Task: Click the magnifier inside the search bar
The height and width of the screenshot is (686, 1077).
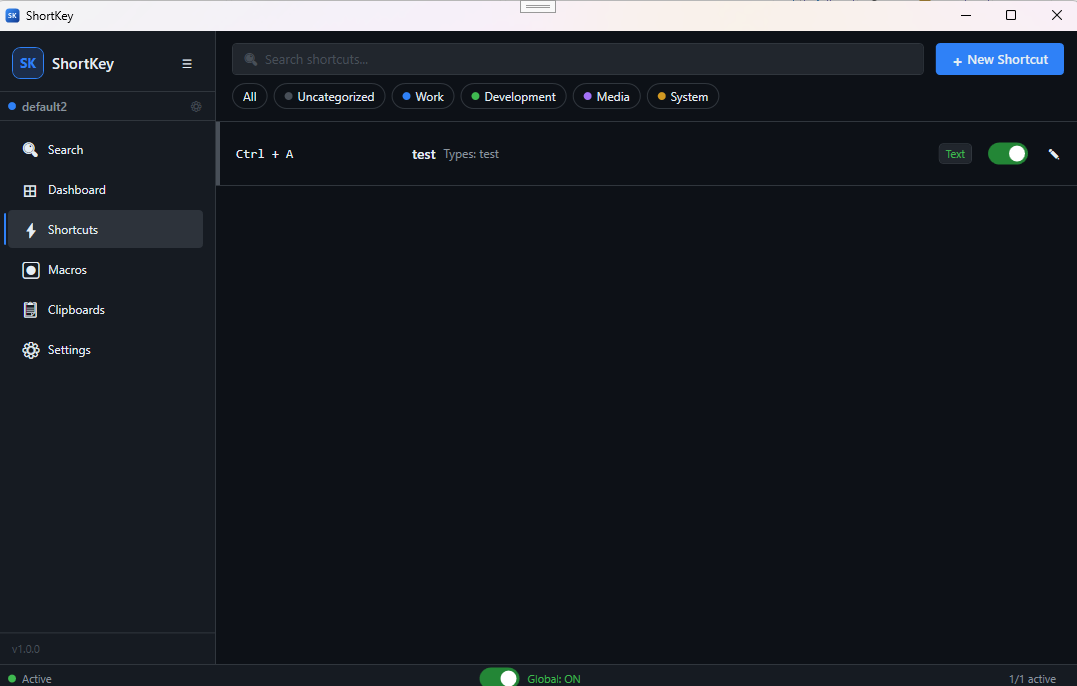Action: 250,59
